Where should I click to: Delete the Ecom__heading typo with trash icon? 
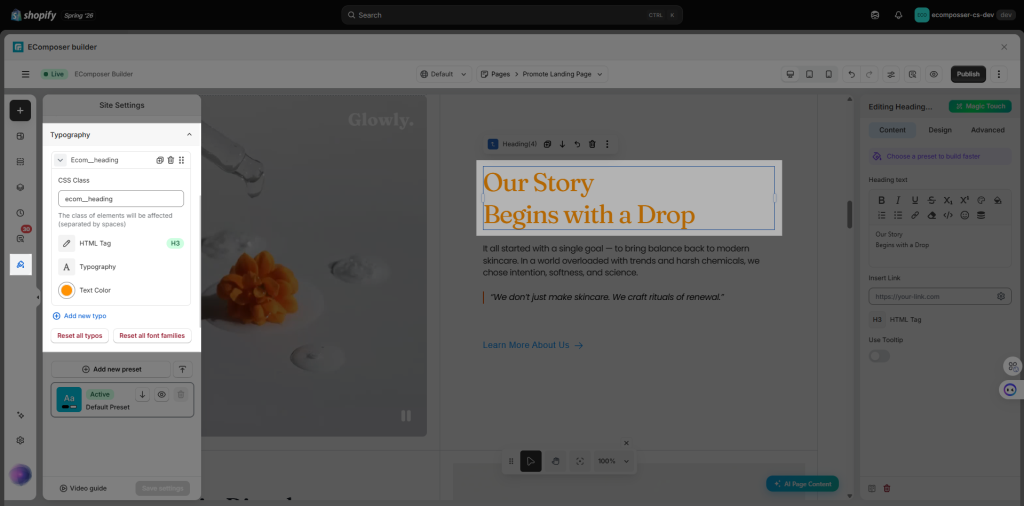click(x=170, y=160)
